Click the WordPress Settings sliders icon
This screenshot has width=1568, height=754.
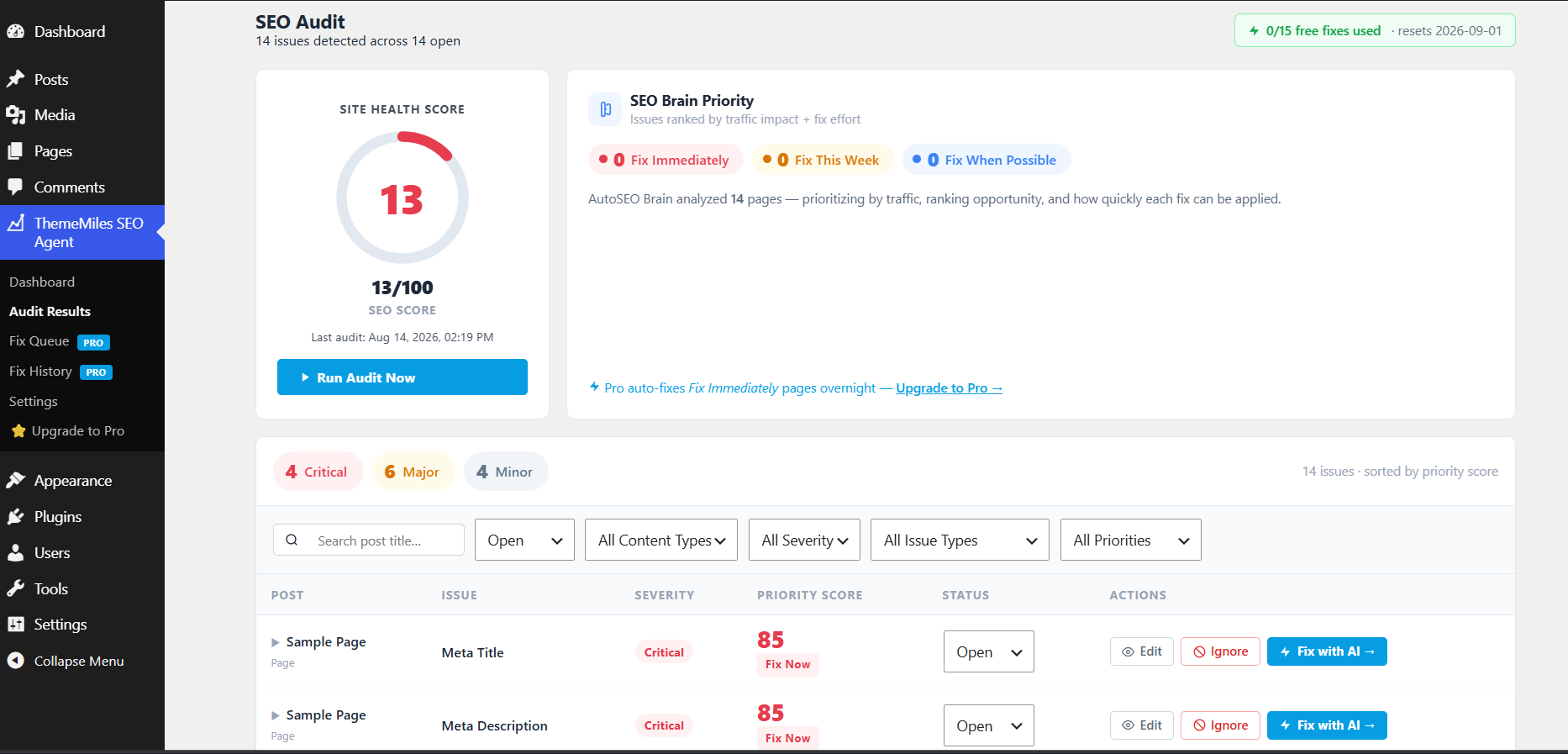15,625
